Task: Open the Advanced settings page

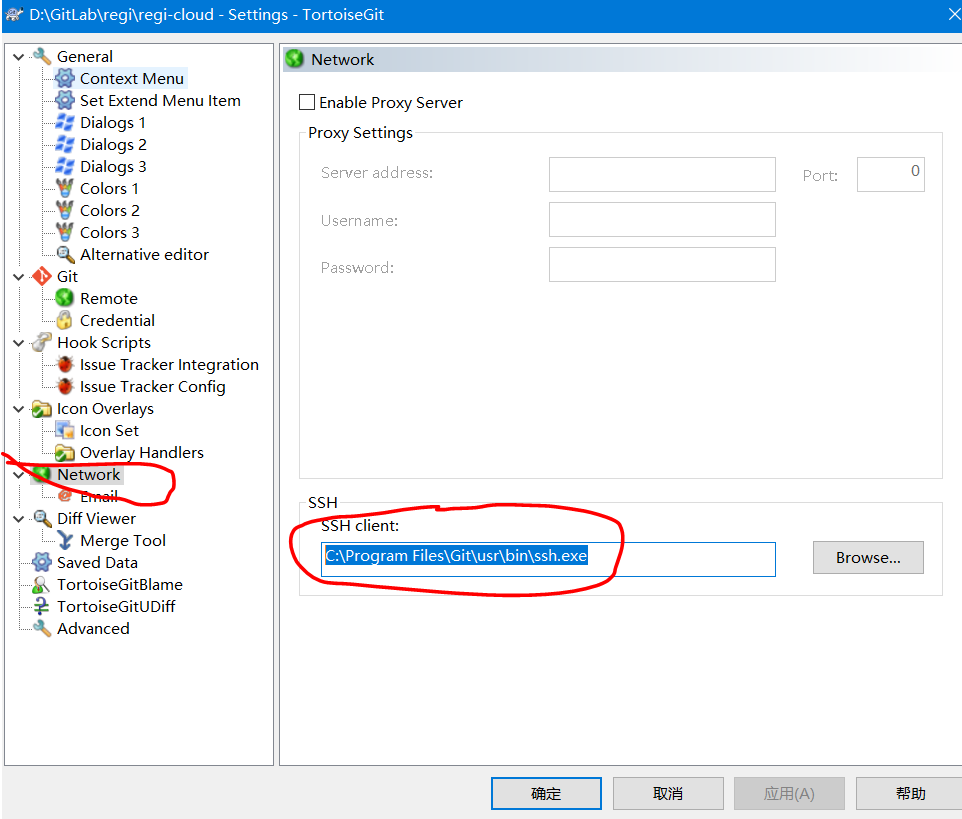Action: 93,629
